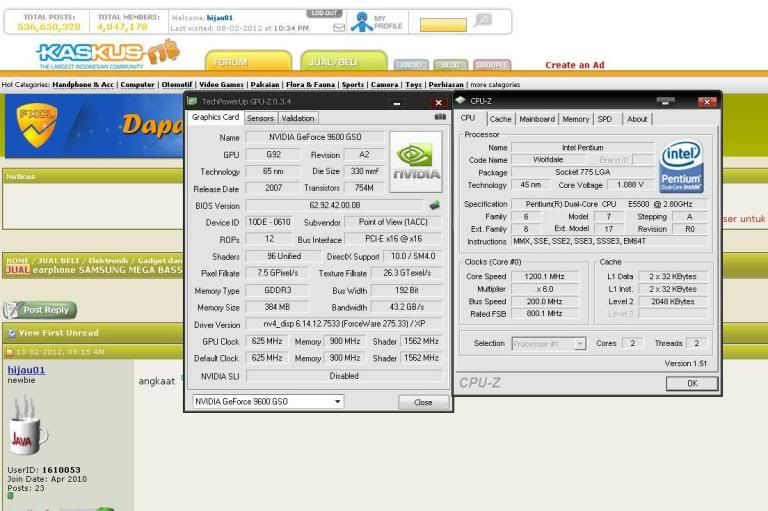
Task: Click the FXCL shield banner logo
Action: pyautogui.click(x=37, y=125)
